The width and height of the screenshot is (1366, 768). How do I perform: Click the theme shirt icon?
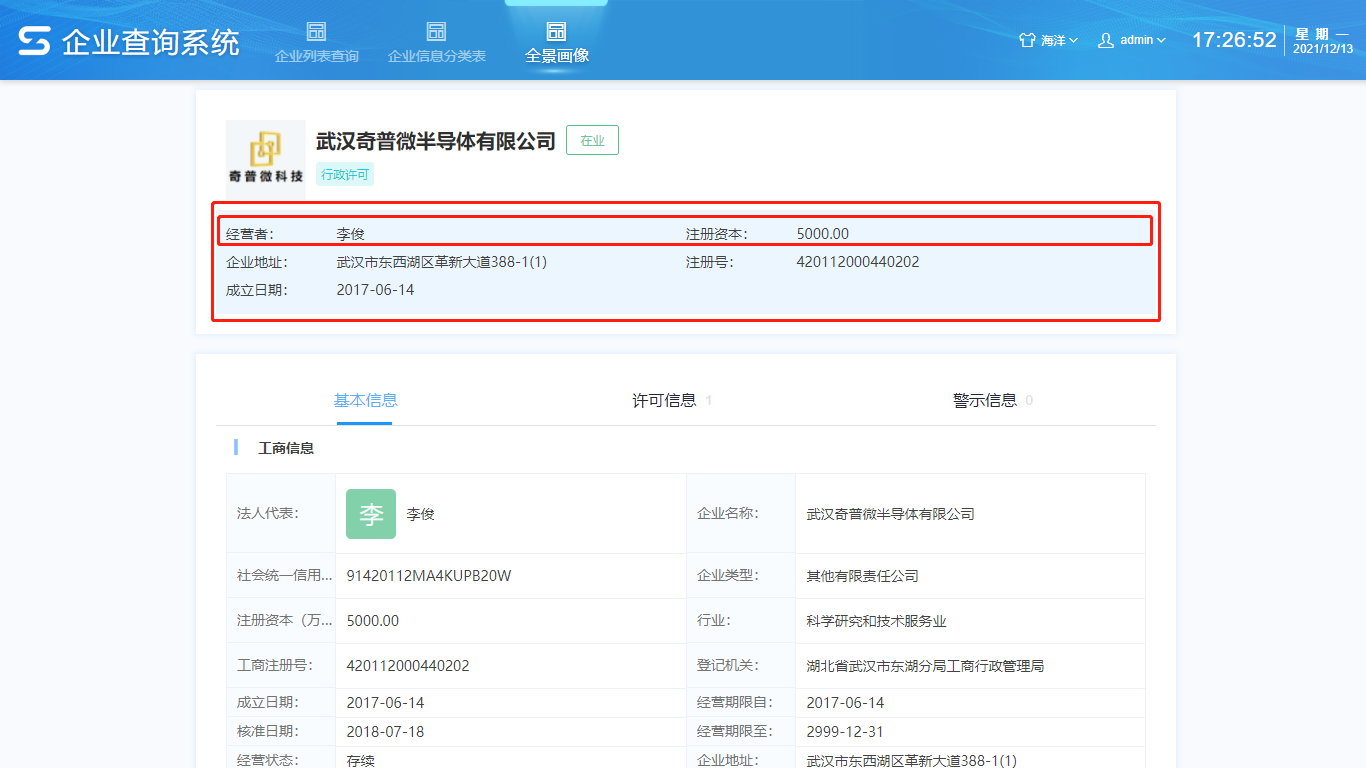pos(1027,41)
